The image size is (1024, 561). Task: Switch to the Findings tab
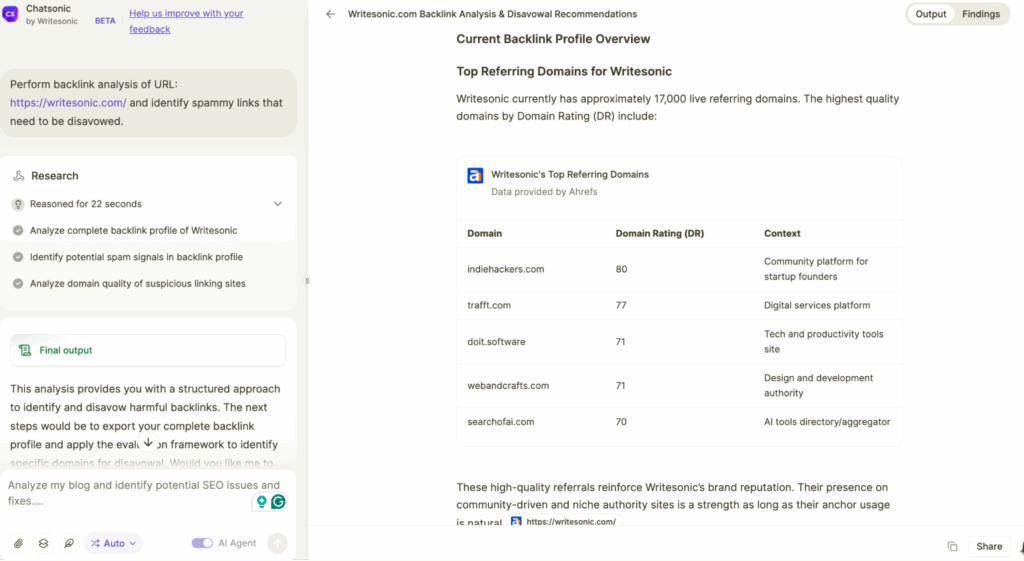[x=980, y=14]
